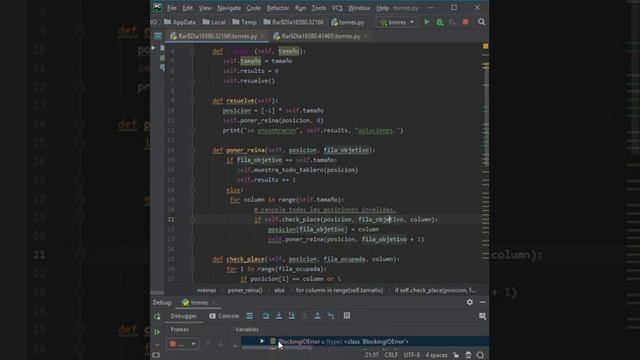The image size is (640, 360).
Task: Resume program with the green resume icon
Action: 157,332
